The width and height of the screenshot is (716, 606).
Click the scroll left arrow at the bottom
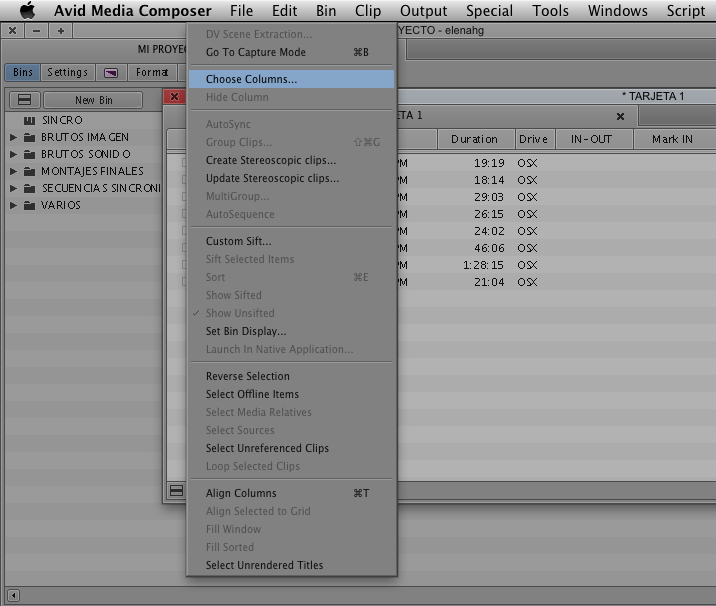(x=13, y=595)
